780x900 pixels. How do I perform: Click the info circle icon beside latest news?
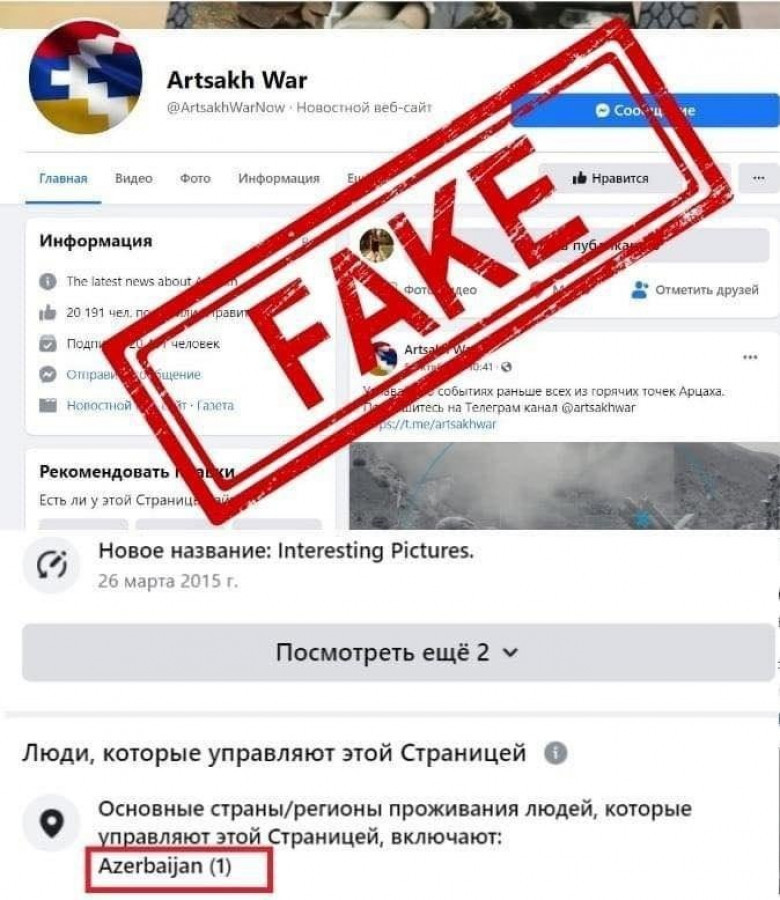[48, 282]
